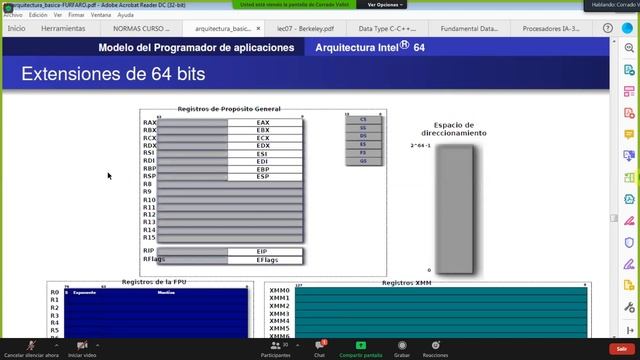Click the XMM0 register label

point(279,291)
